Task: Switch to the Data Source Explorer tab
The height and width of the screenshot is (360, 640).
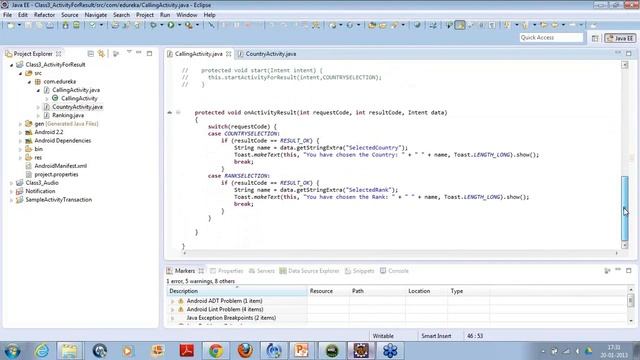Action: pyautogui.click(x=309, y=271)
